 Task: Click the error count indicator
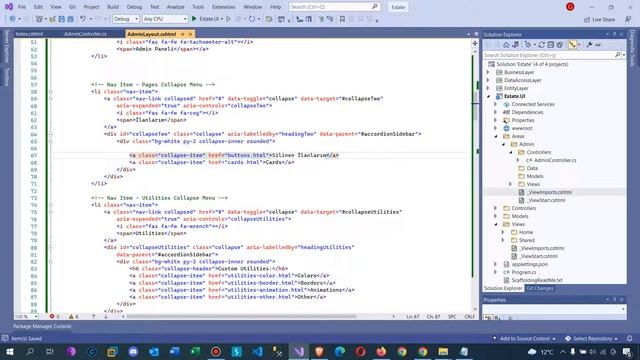pyautogui.click(x=55, y=316)
